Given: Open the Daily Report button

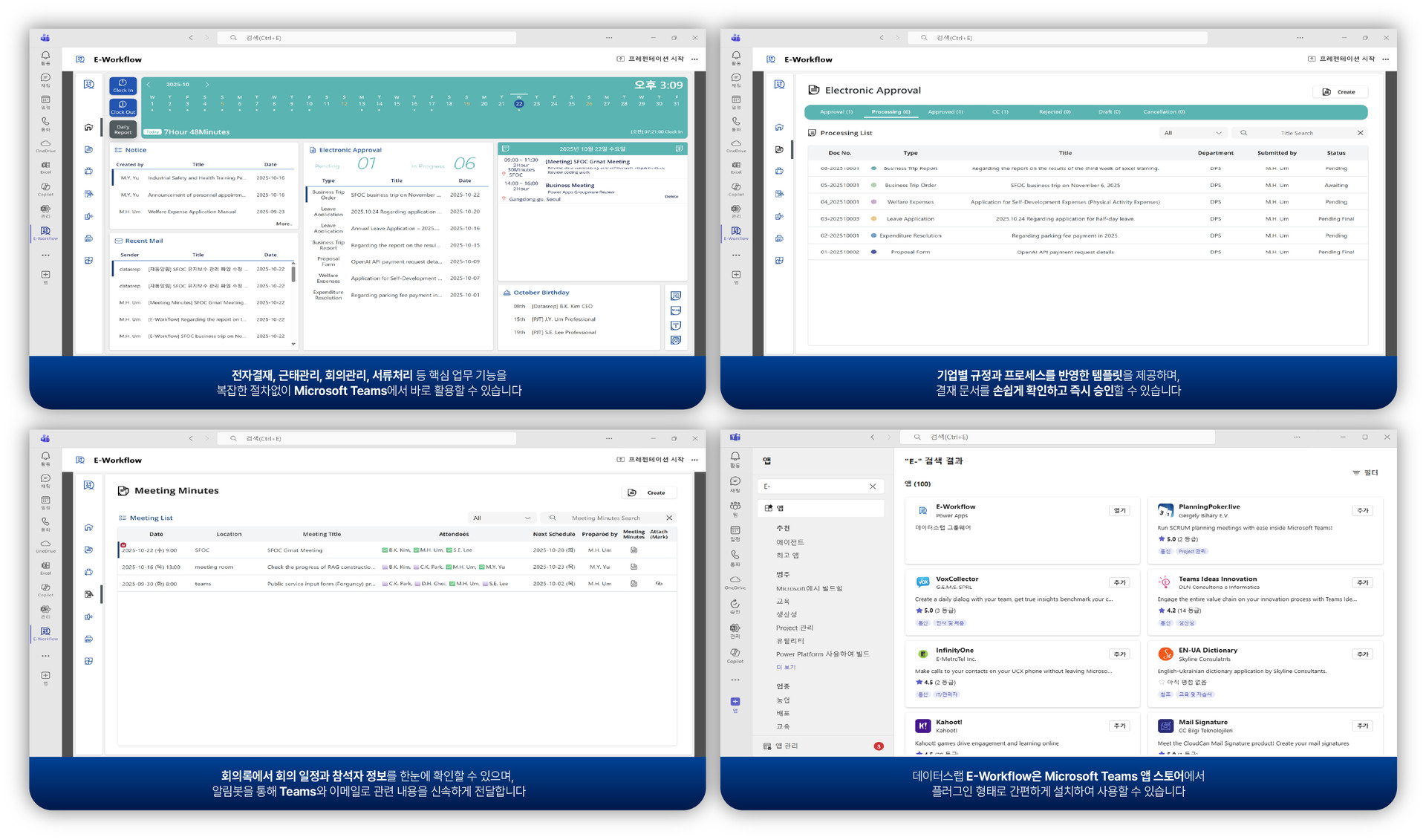Looking at the screenshot, I should [x=123, y=129].
